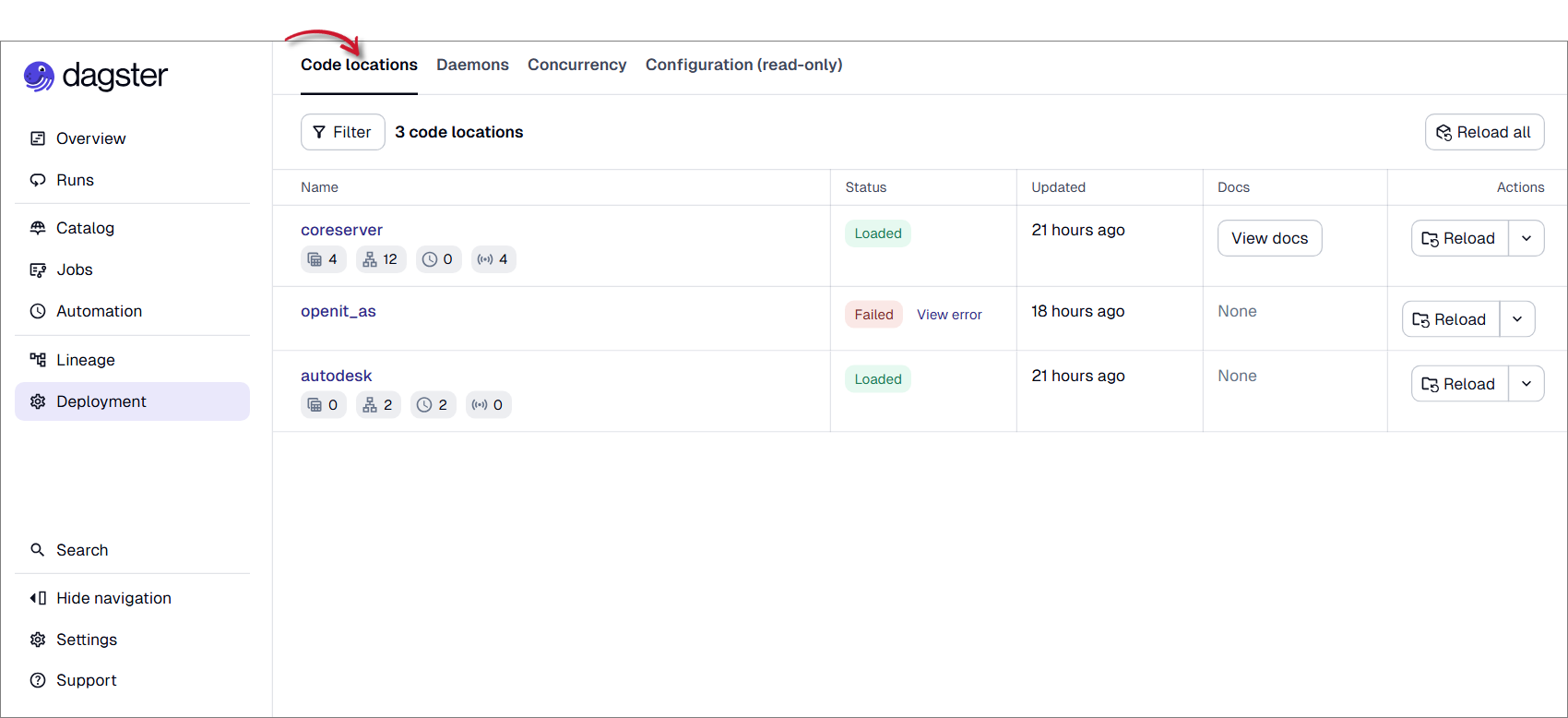
Task: Click the coreserver schedules count badge showing 0
Action: pyautogui.click(x=438, y=259)
